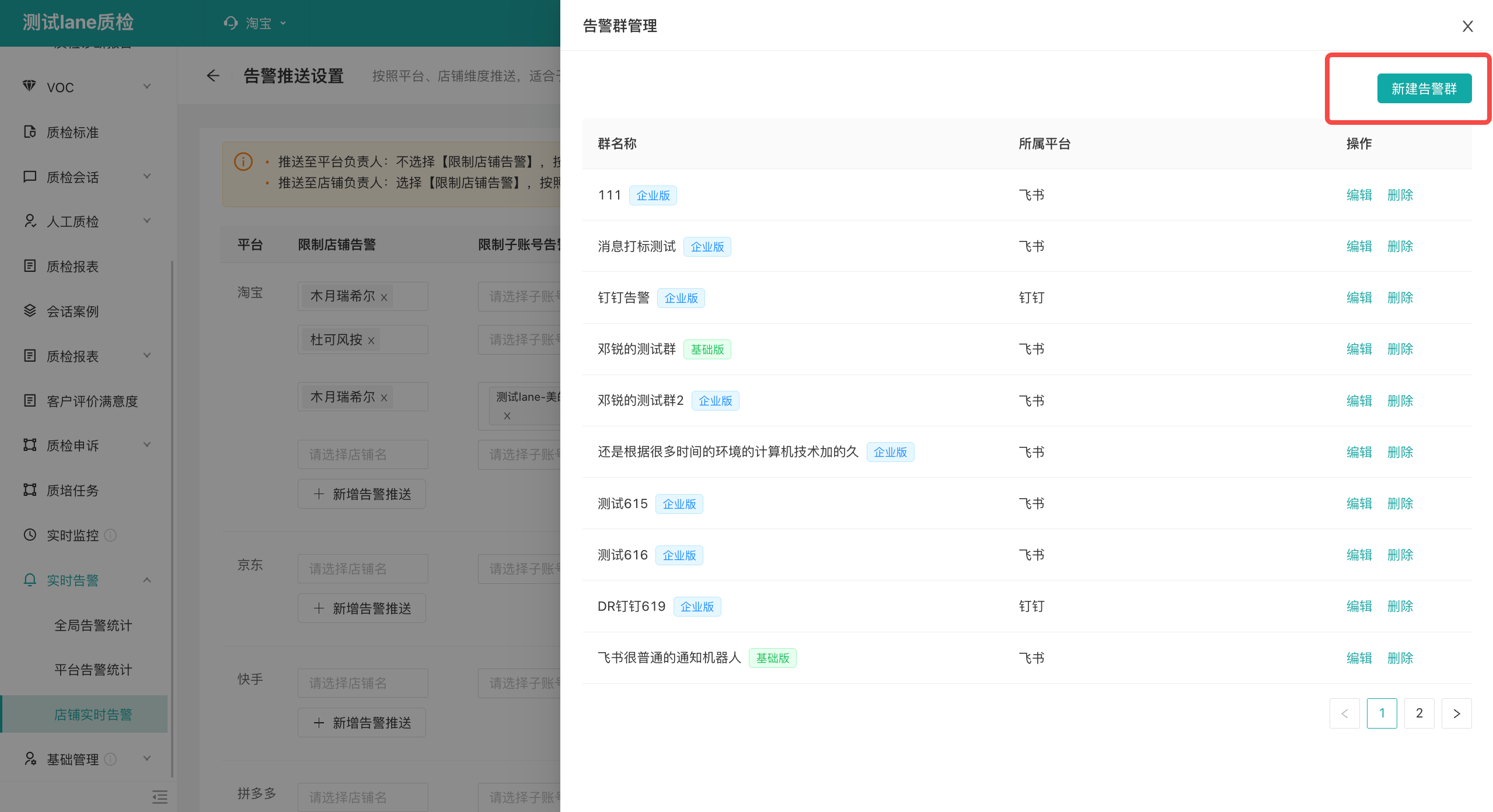Click the 质培任务 icon in sidebar
The image size is (1493, 812).
[29, 490]
